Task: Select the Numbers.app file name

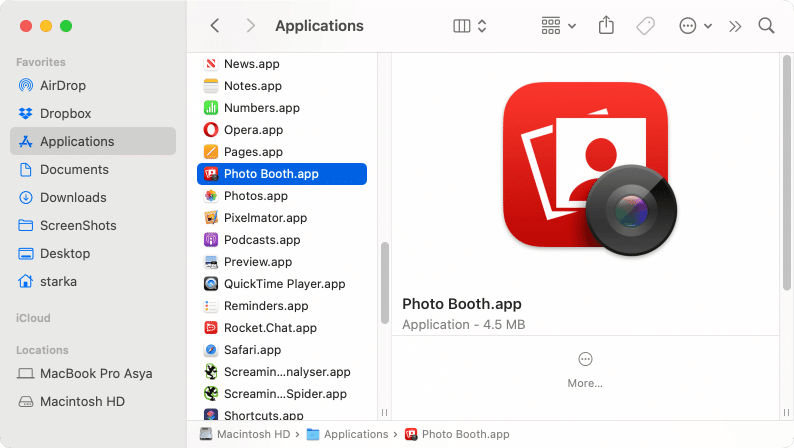Action: click(x=262, y=108)
